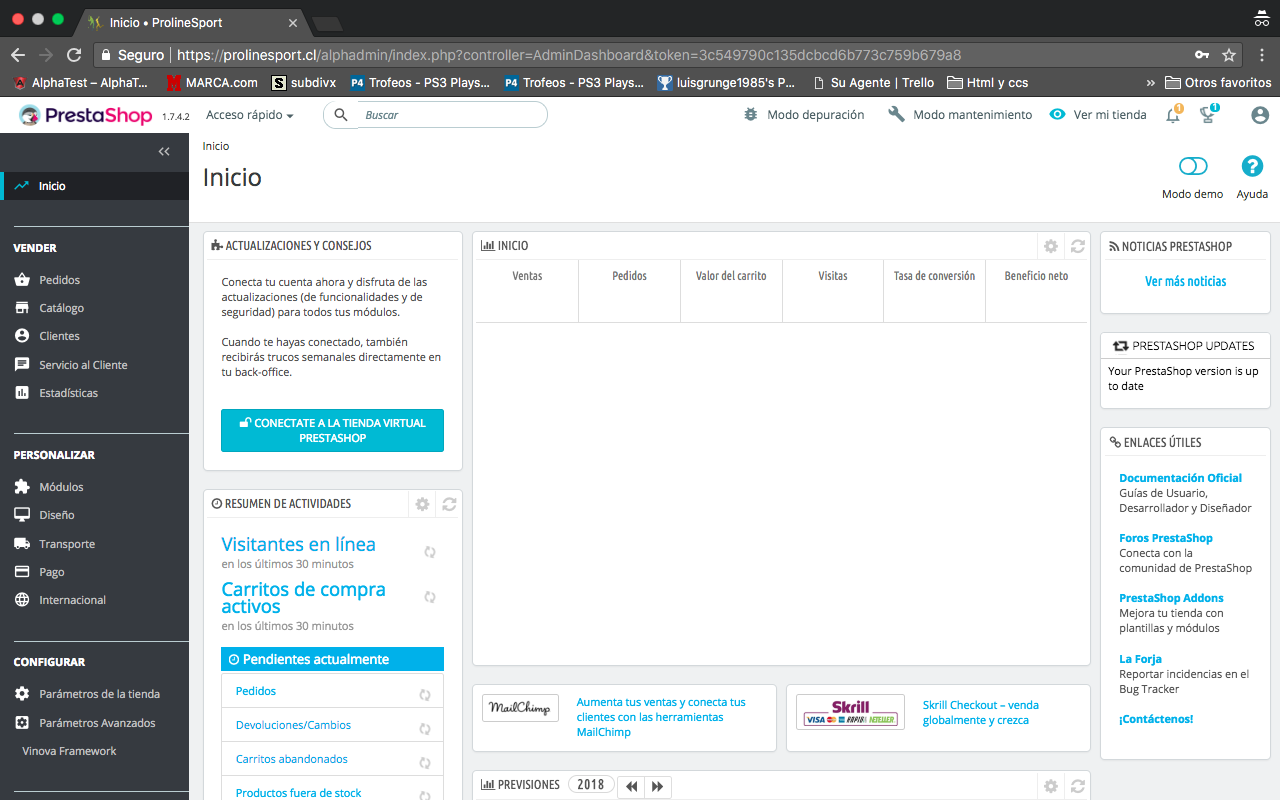1280x800 pixels.
Task: Open the user profile avatar icon
Action: tap(1260, 115)
